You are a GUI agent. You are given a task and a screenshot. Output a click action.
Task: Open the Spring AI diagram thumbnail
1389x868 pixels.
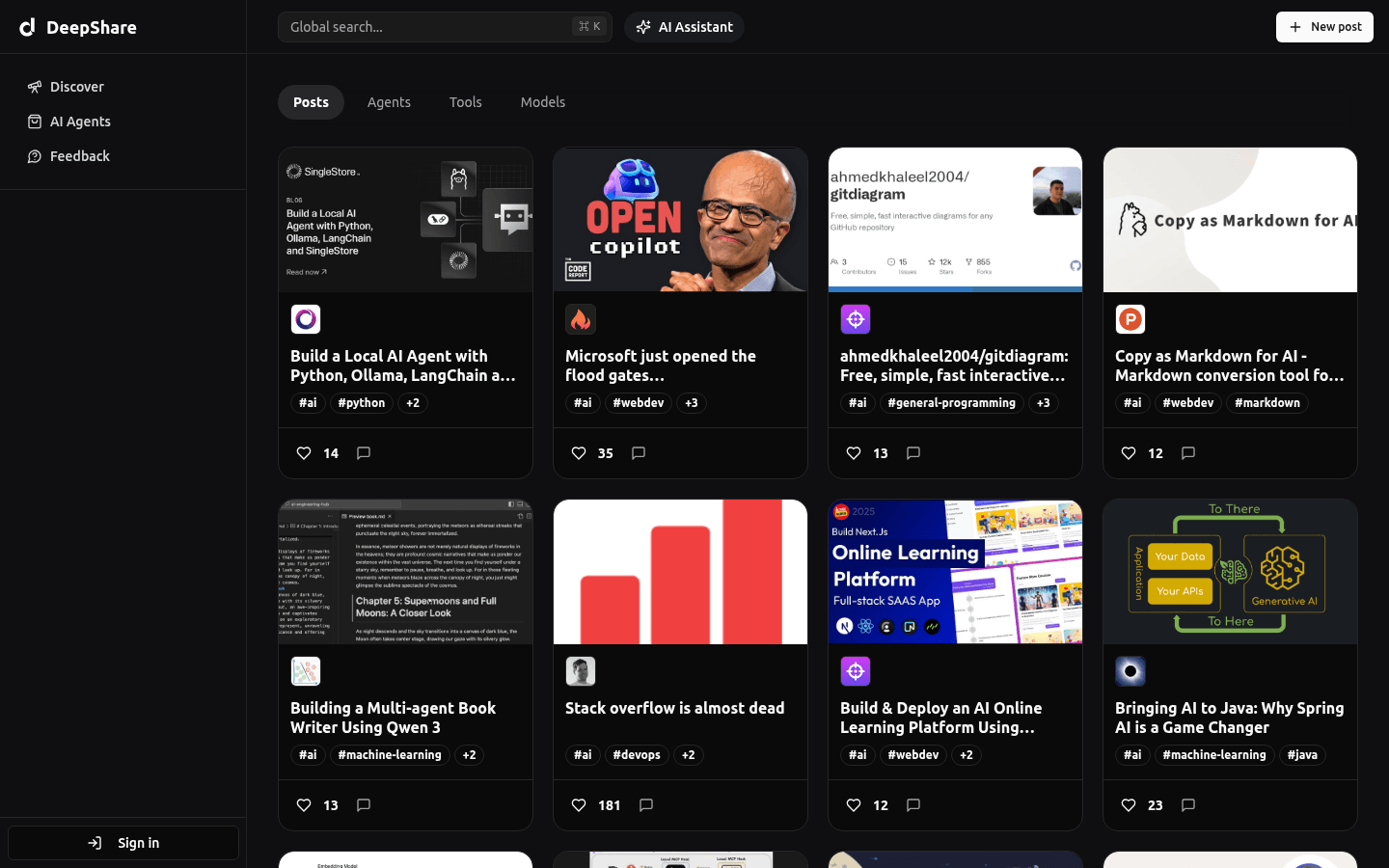tap(1230, 572)
